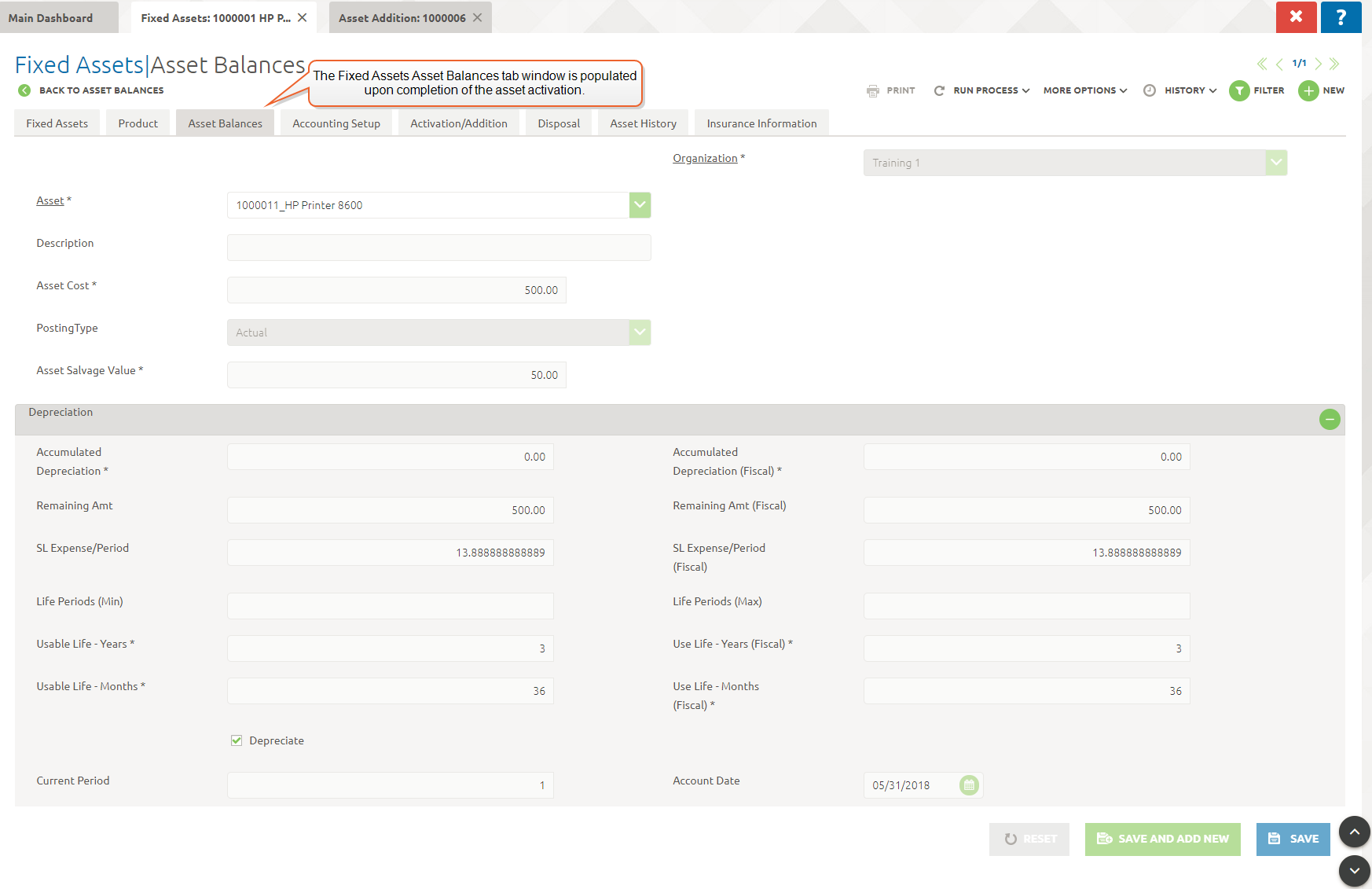Go to the first record arrow
Screen dimensions: 1372x889
pyautogui.click(x=1262, y=64)
